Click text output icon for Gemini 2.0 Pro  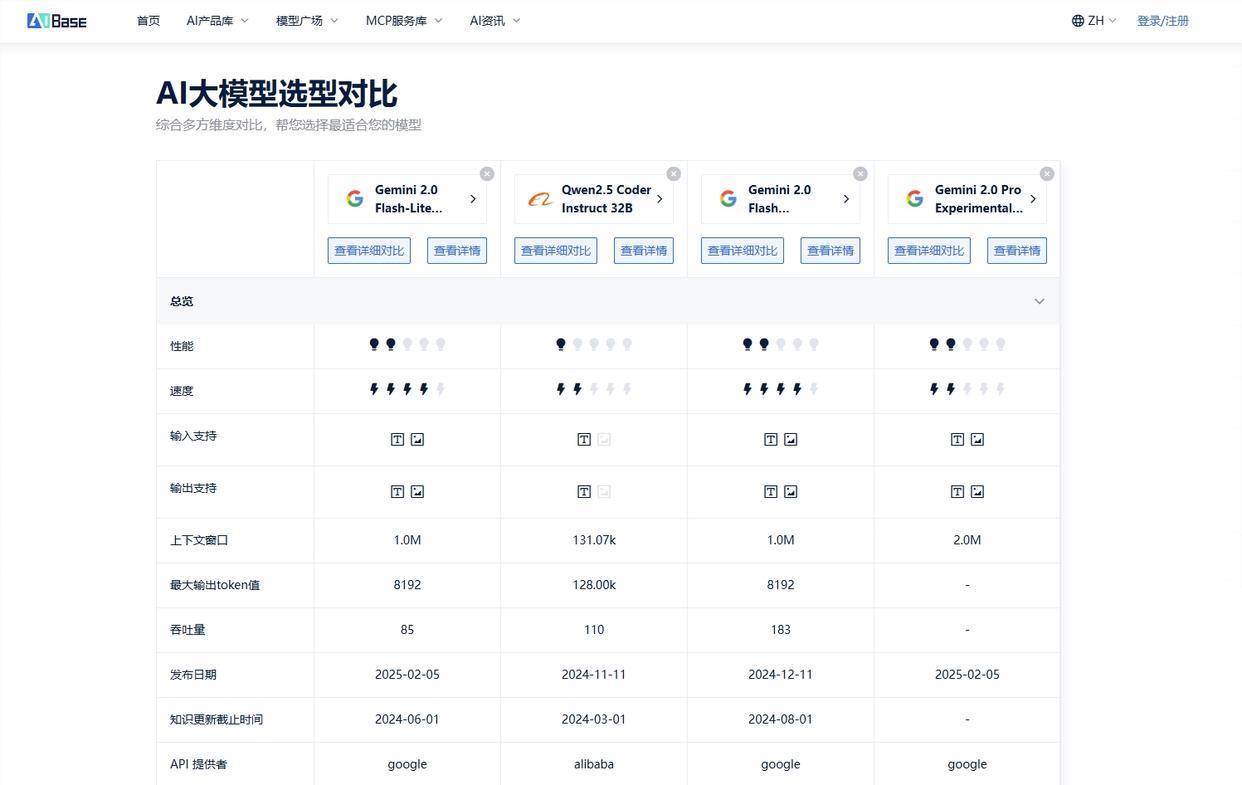[957, 491]
